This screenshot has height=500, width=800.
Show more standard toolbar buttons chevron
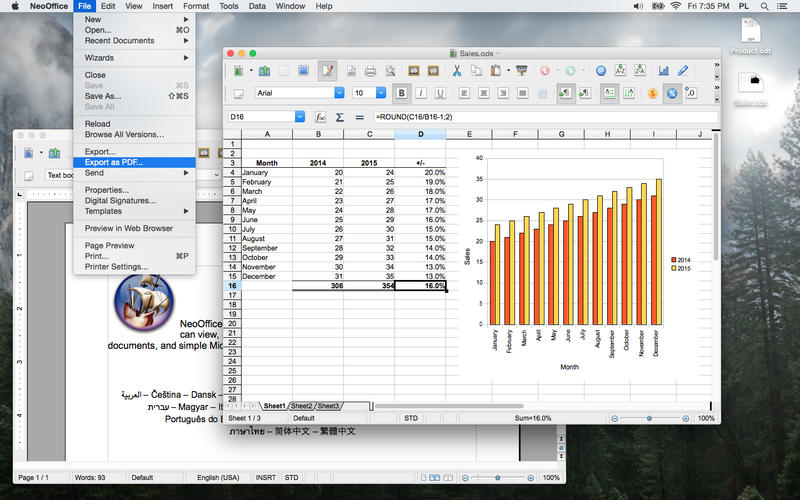tap(716, 65)
